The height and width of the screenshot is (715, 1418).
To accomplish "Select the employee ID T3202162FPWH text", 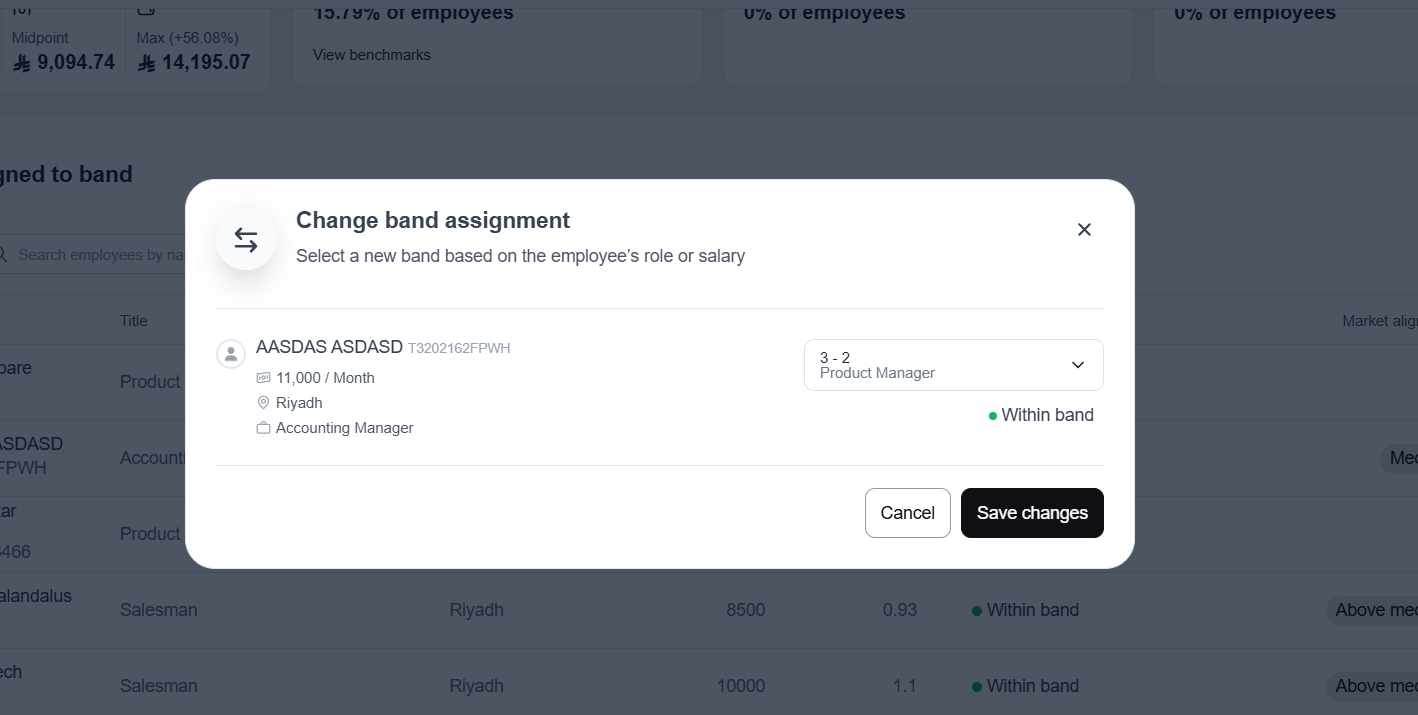I will [459, 348].
